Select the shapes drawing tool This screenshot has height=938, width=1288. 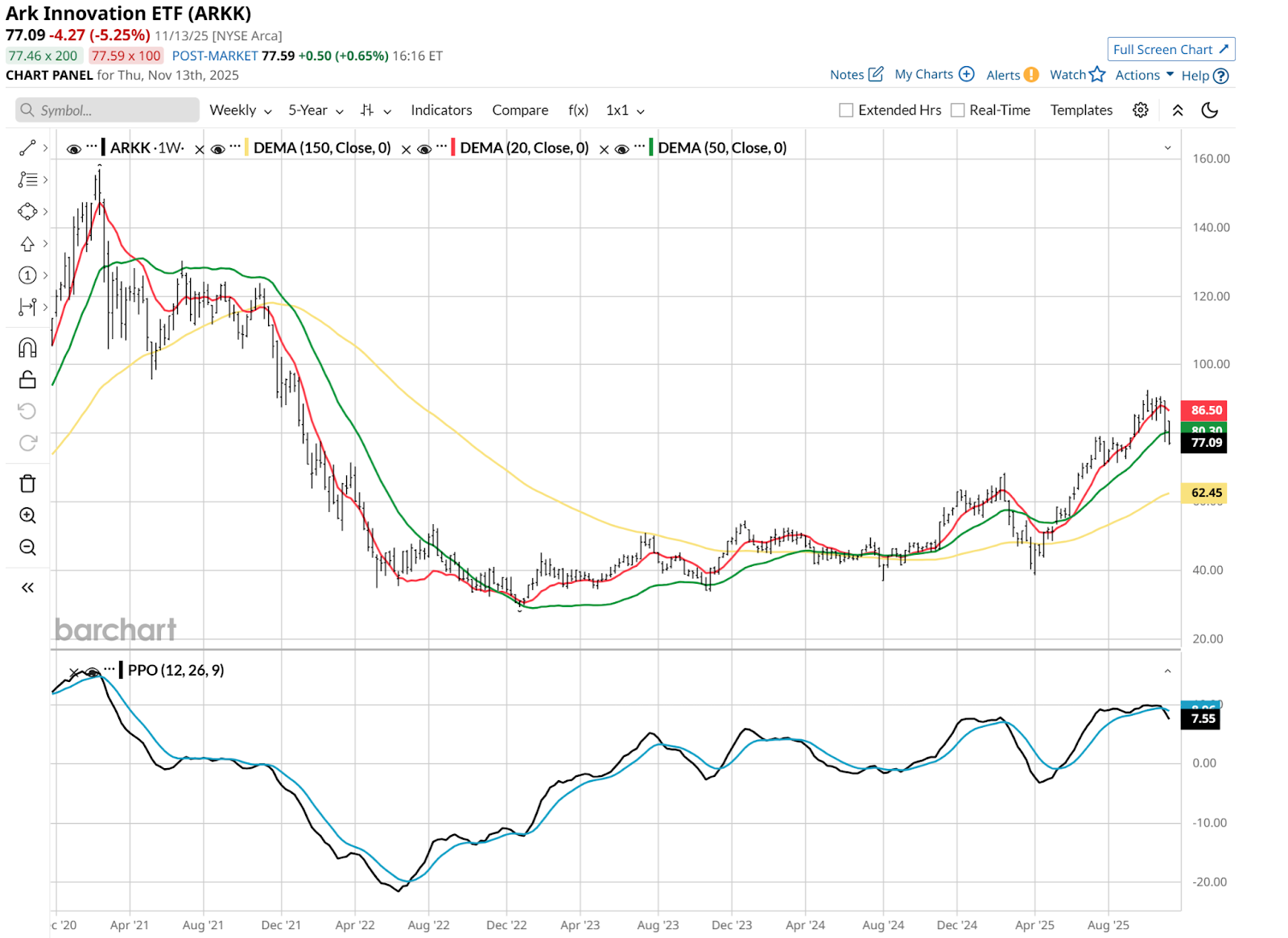[x=27, y=212]
